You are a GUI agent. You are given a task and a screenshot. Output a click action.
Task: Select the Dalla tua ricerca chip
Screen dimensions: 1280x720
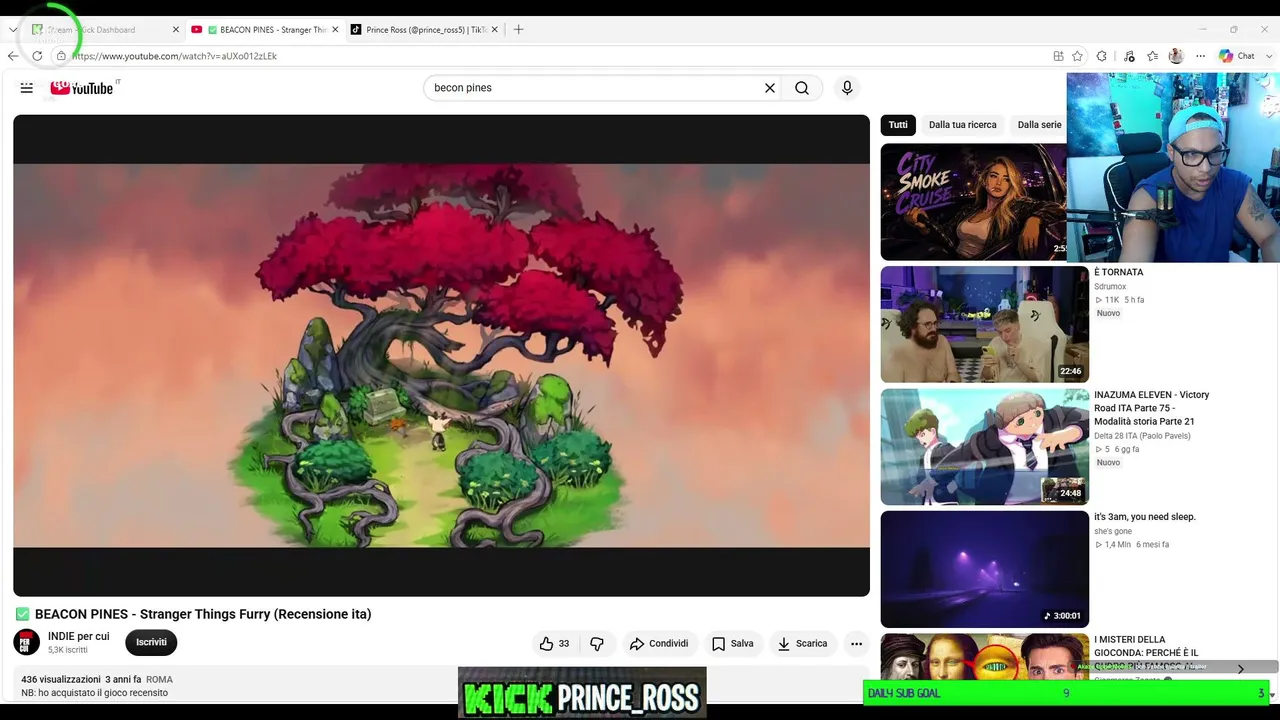[962, 125]
